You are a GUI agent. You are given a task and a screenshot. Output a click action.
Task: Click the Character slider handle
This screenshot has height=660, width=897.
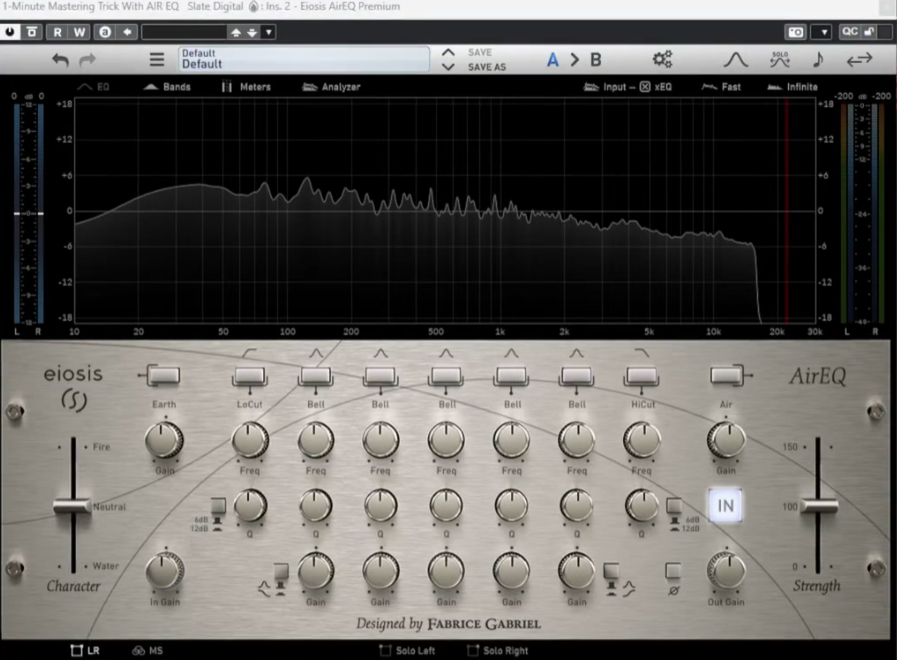[73, 506]
